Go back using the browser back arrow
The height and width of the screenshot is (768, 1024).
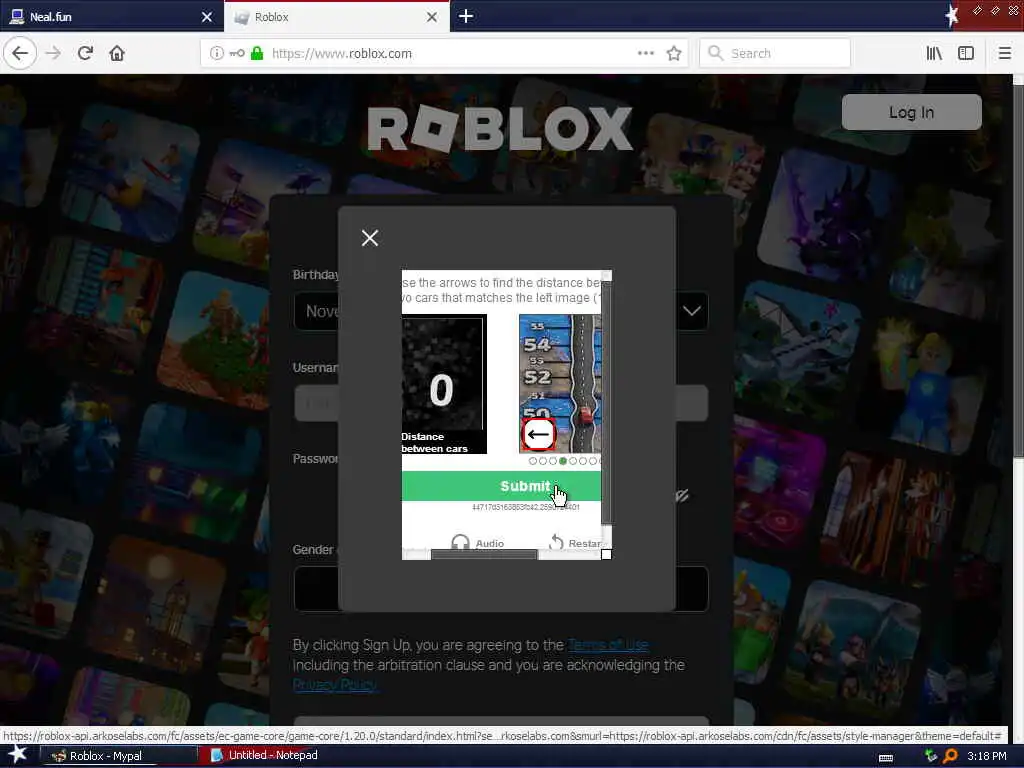[x=20, y=53]
